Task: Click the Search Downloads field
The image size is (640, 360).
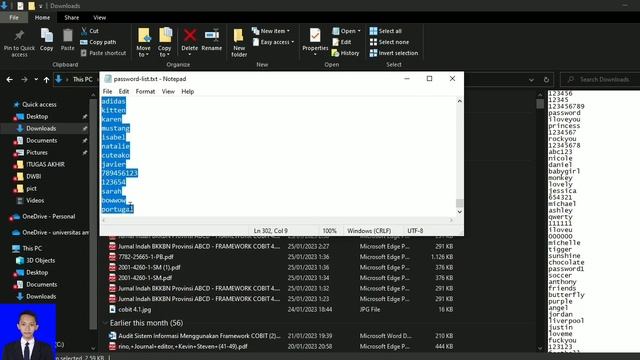Action: [x=600, y=80]
